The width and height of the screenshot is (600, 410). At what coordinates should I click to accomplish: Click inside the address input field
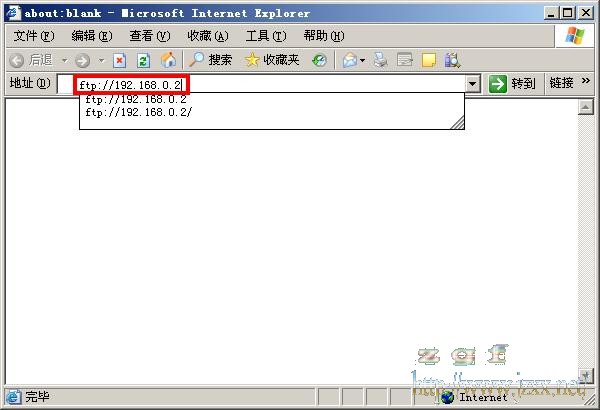[x=262, y=84]
